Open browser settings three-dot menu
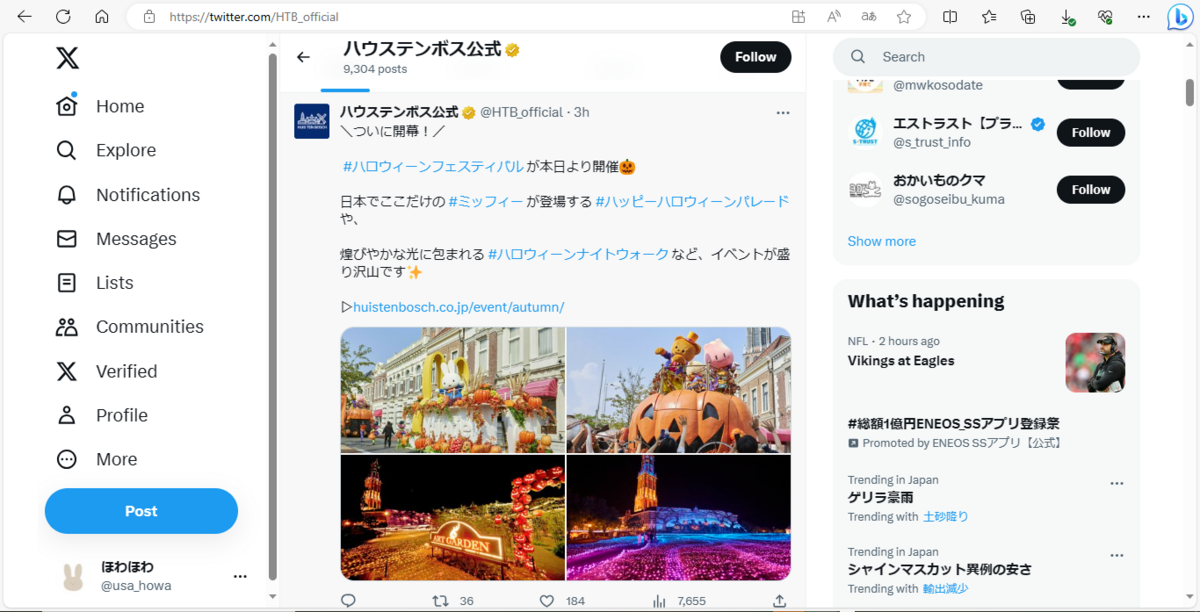The width and height of the screenshot is (1200, 612). [1144, 16]
